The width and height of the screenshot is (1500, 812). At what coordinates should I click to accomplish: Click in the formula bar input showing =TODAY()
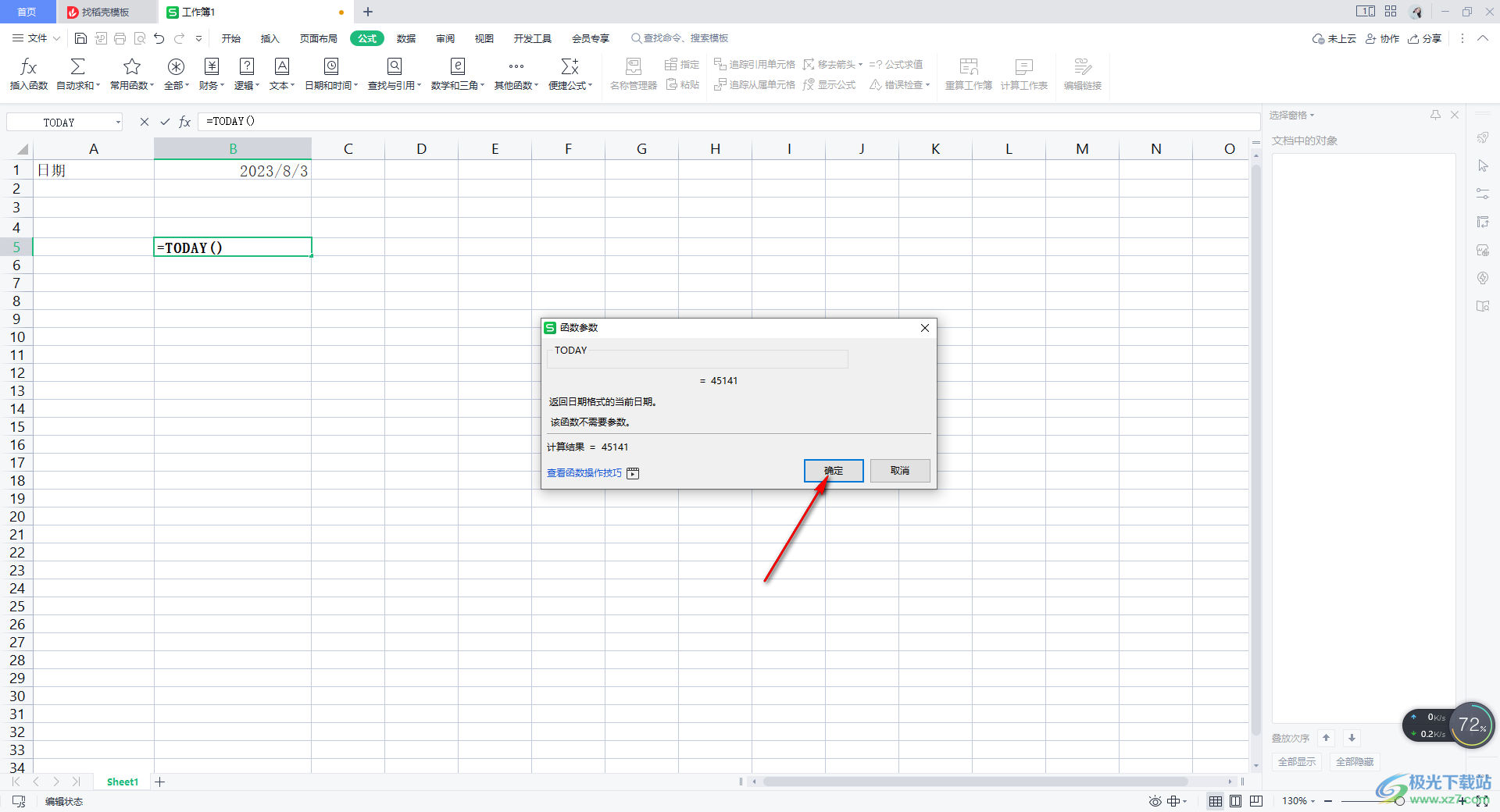click(x=728, y=122)
